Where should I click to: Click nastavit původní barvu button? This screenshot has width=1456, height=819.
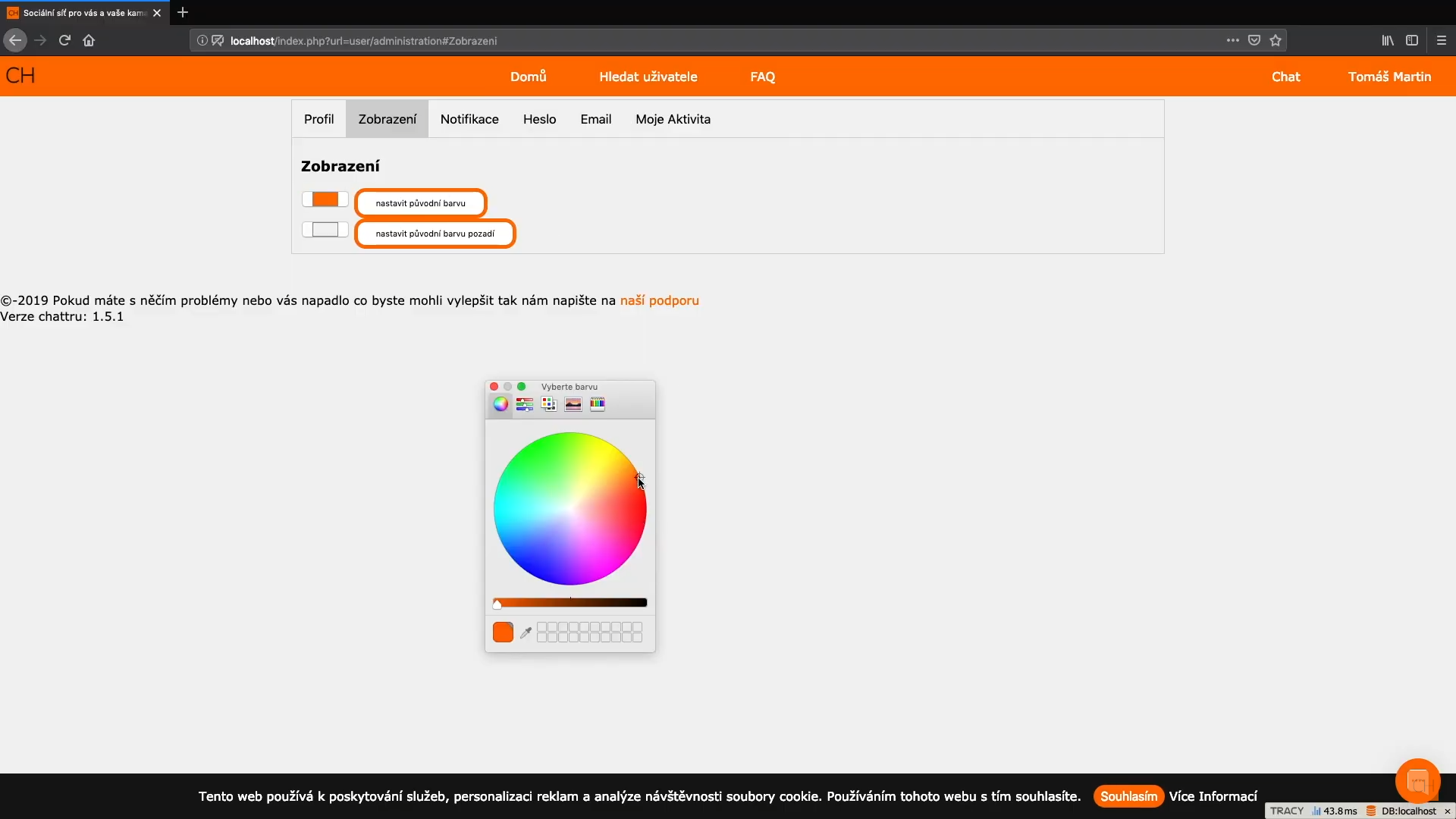tap(420, 203)
